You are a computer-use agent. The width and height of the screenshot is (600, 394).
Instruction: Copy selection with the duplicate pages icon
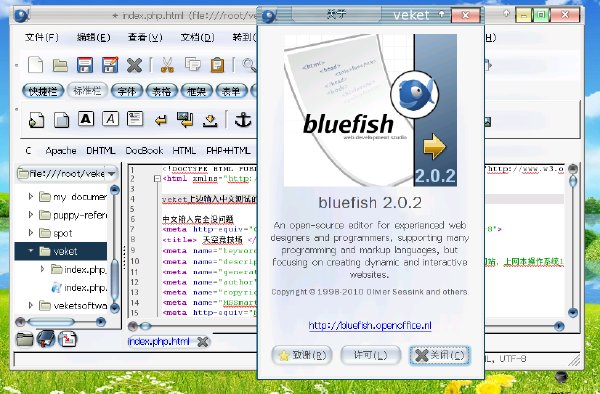pos(192,64)
